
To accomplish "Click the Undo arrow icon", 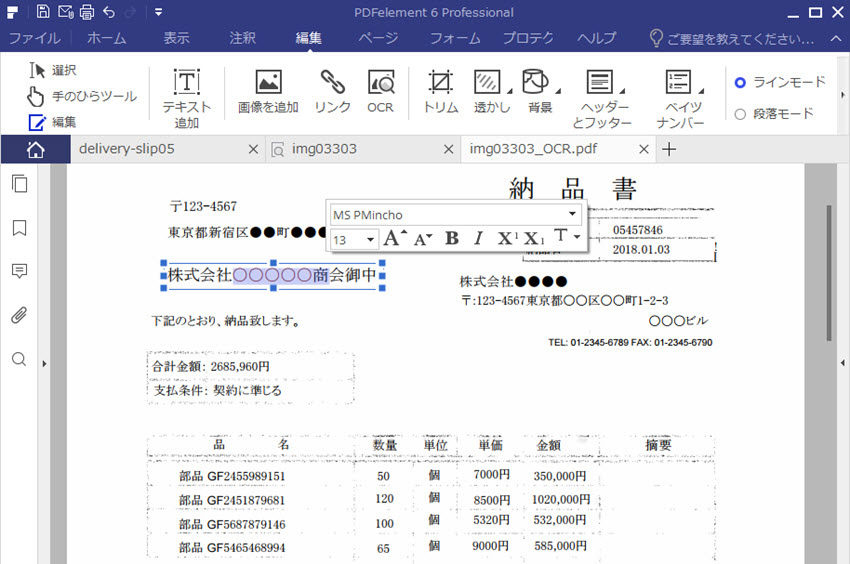I will click(109, 12).
